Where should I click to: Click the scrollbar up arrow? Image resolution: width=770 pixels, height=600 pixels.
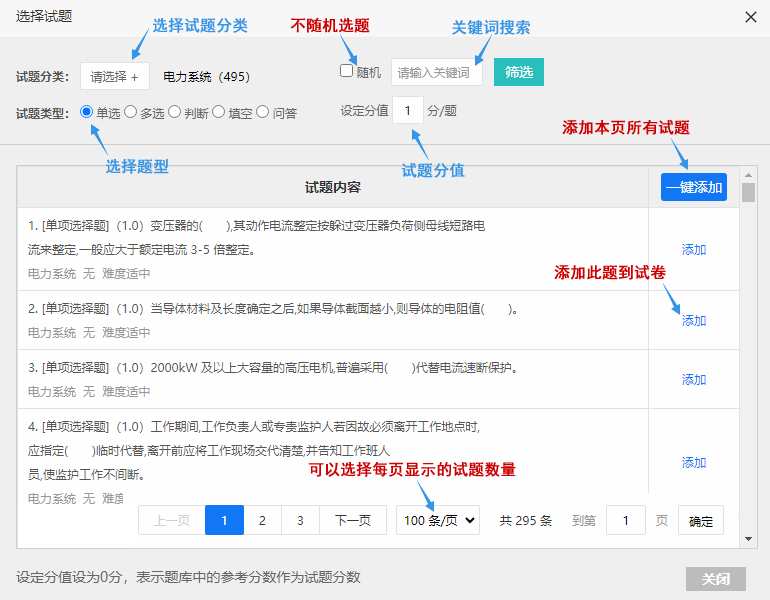748,175
